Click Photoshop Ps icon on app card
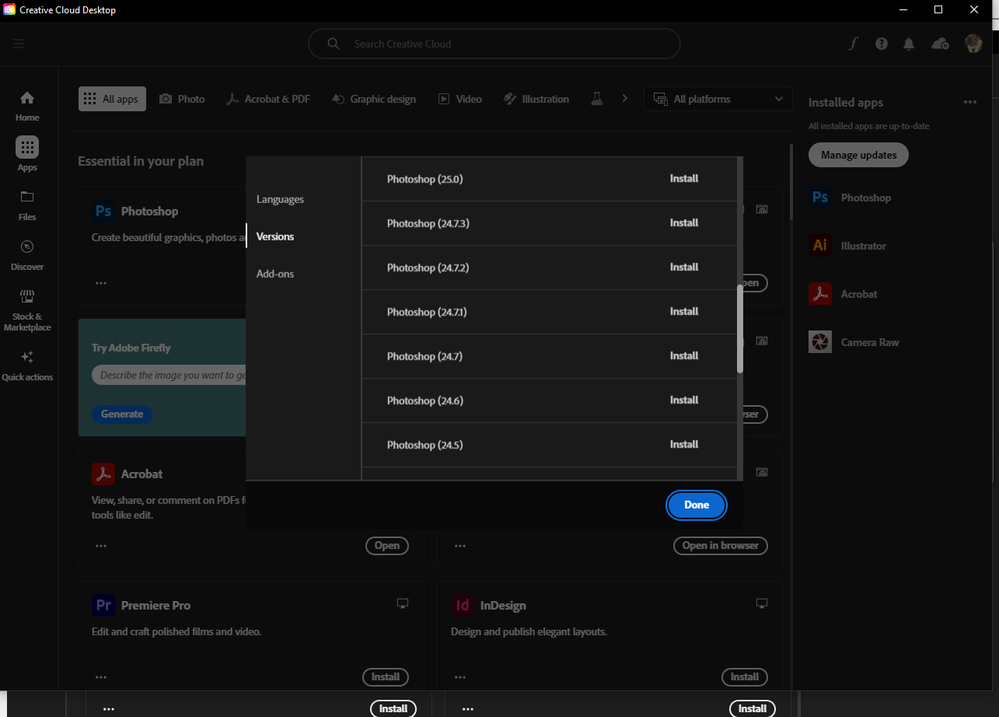 coord(103,211)
